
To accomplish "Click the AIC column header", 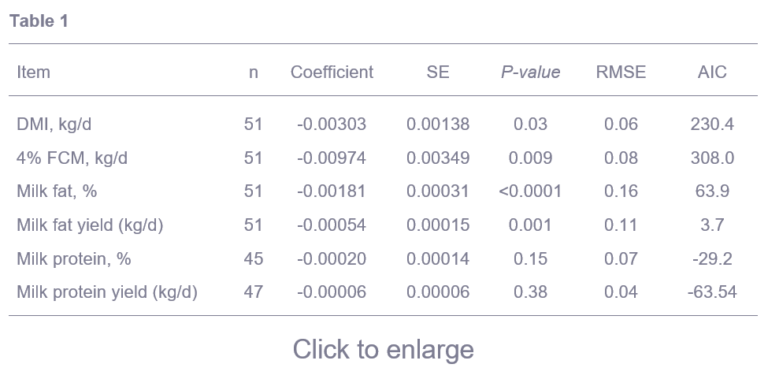I will pyautogui.click(x=712, y=72).
